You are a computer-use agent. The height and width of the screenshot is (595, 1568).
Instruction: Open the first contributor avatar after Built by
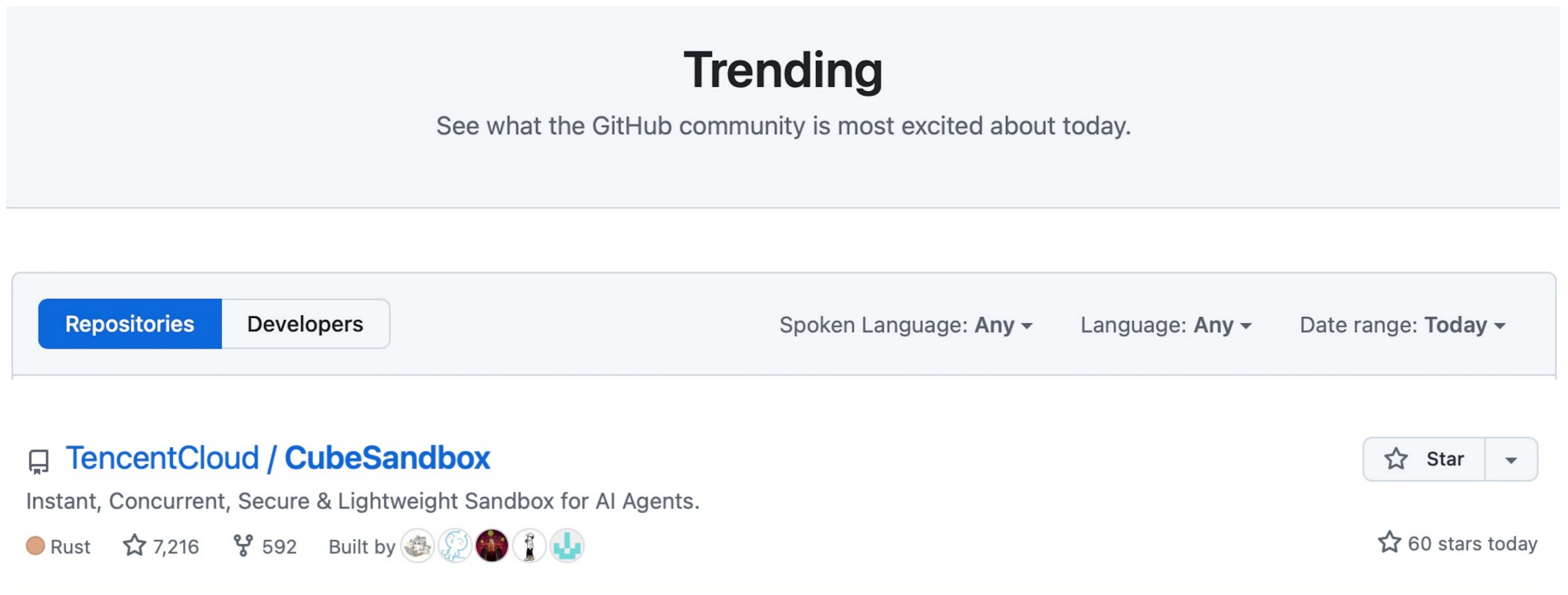pyautogui.click(x=417, y=546)
